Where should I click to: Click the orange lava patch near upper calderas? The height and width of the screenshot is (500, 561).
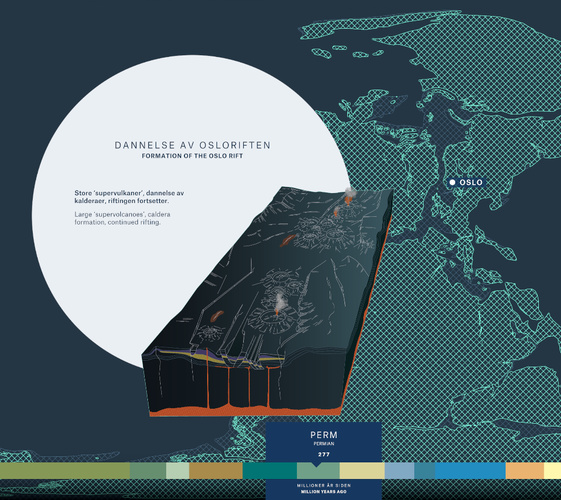pyautogui.click(x=287, y=241)
